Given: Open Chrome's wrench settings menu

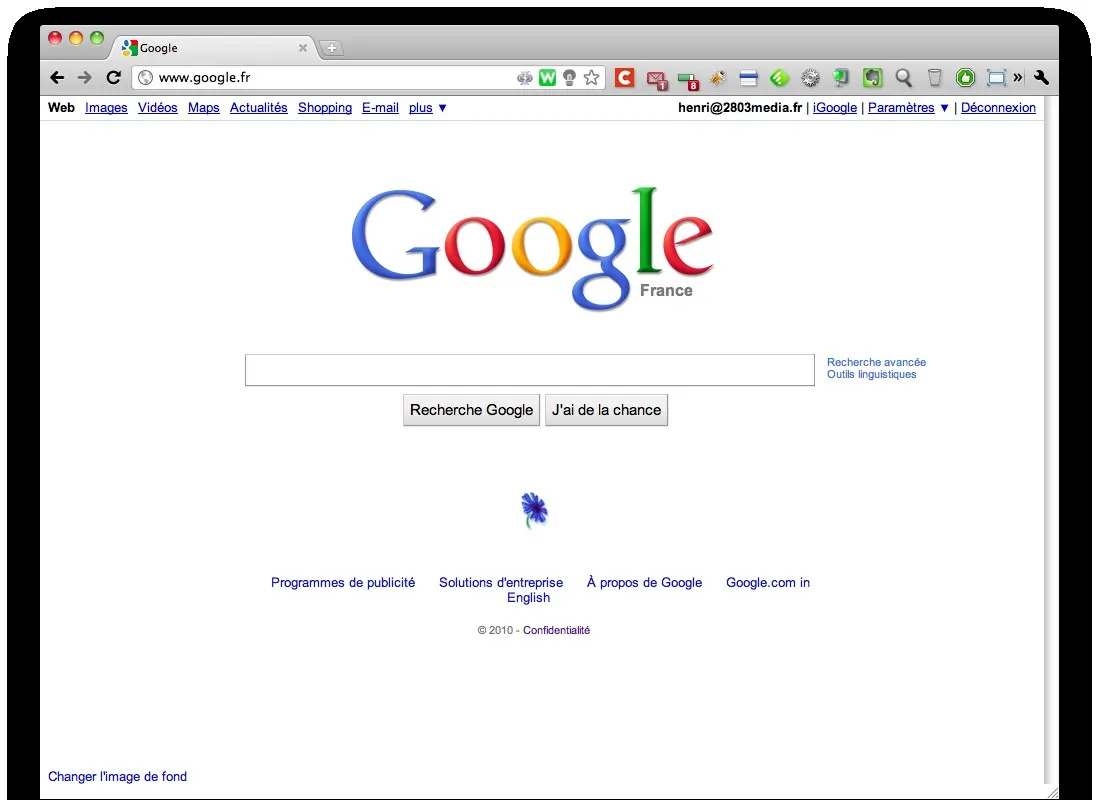Looking at the screenshot, I should [x=1041, y=78].
